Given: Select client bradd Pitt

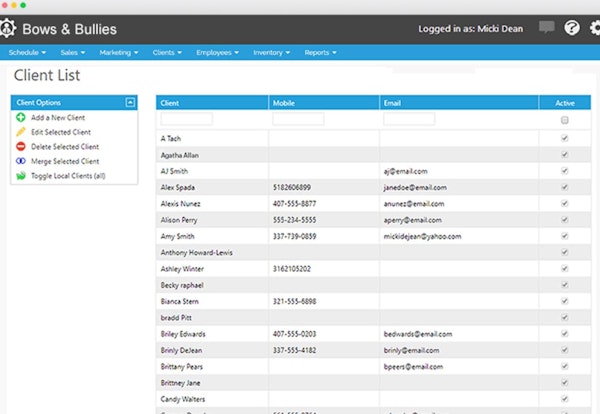Looking at the screenshot, I should click(x=176, y=318).
